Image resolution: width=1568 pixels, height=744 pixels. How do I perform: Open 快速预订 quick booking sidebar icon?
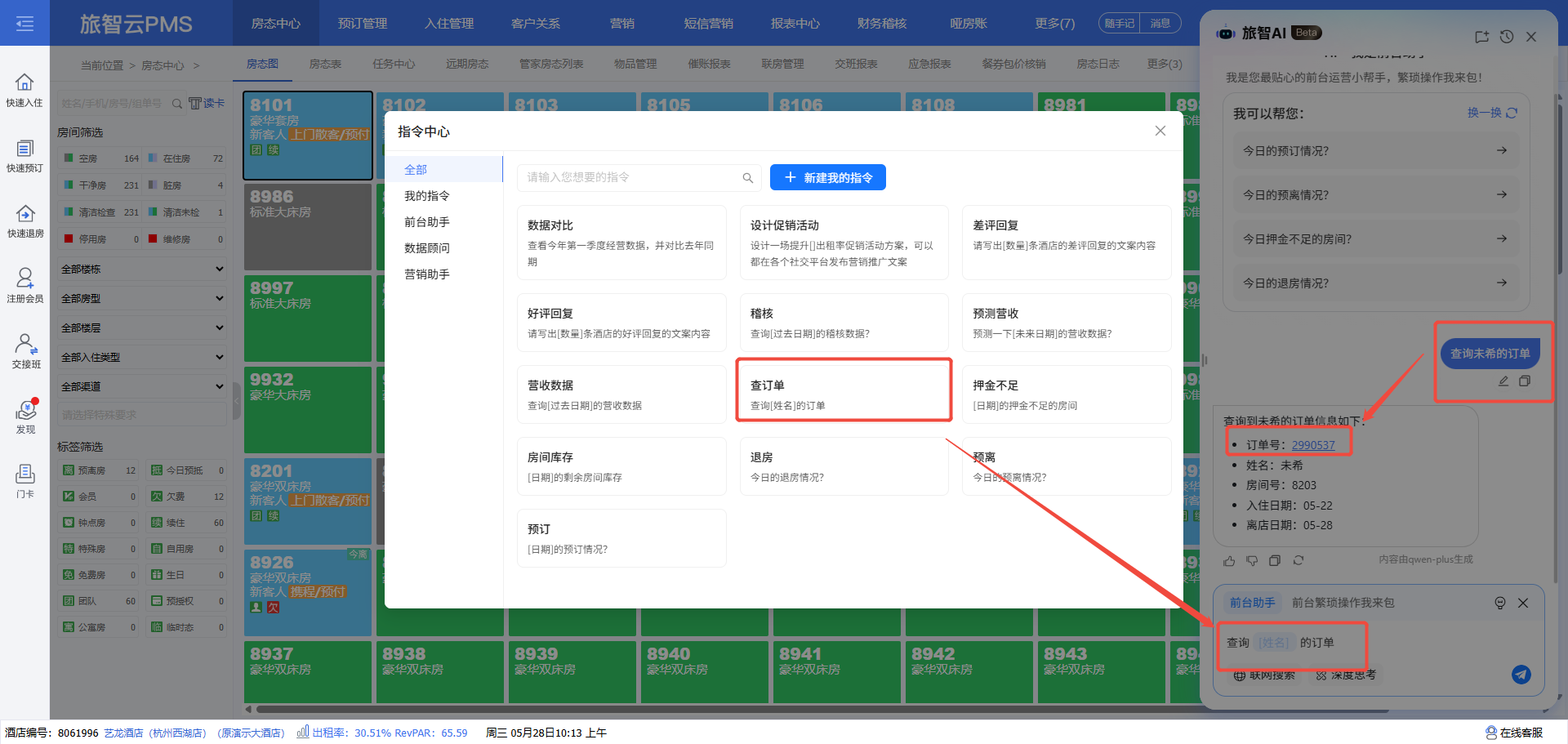(24, 155)
